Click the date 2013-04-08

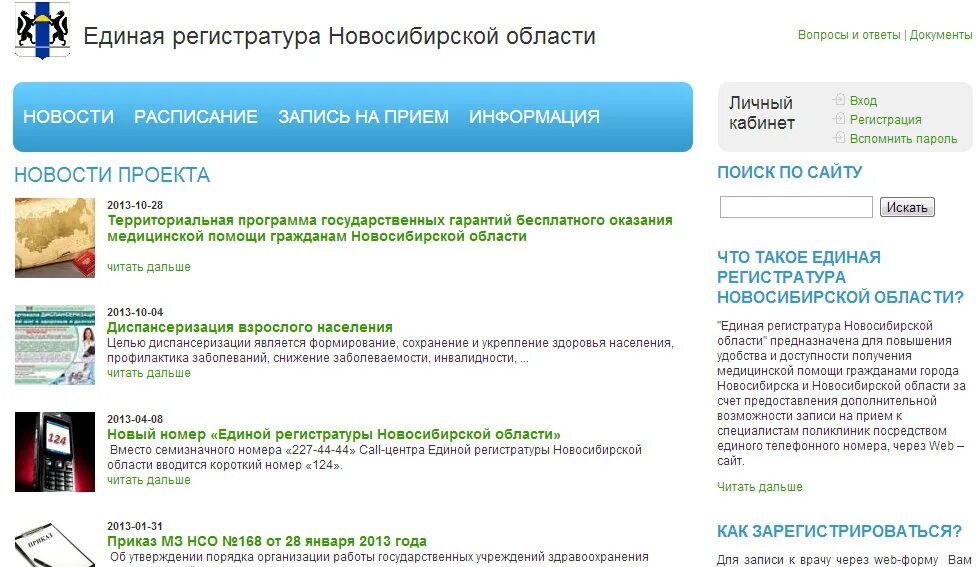pyautogui.click(x=135, y=419)
